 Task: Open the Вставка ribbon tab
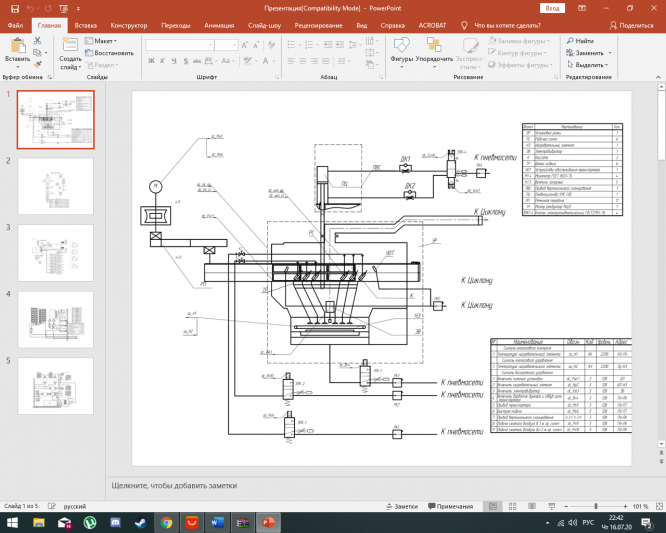86,23
